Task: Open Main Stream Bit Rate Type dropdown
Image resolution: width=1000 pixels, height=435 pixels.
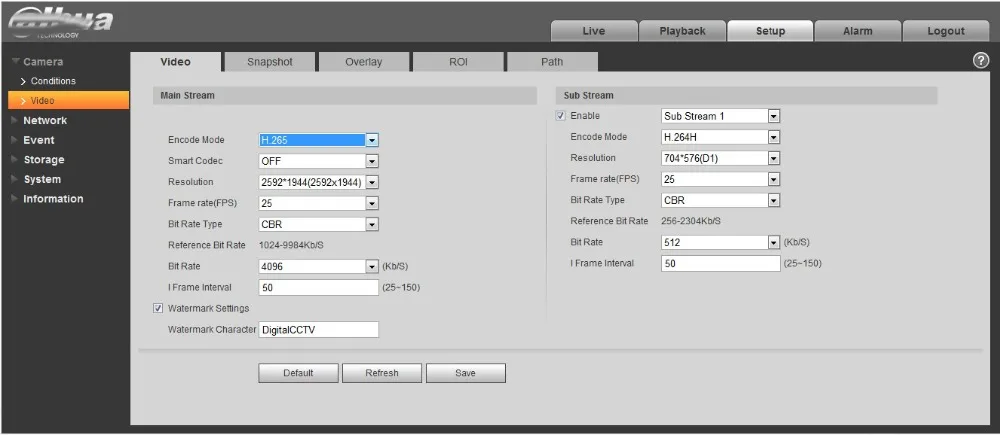Action: [318, 225]
